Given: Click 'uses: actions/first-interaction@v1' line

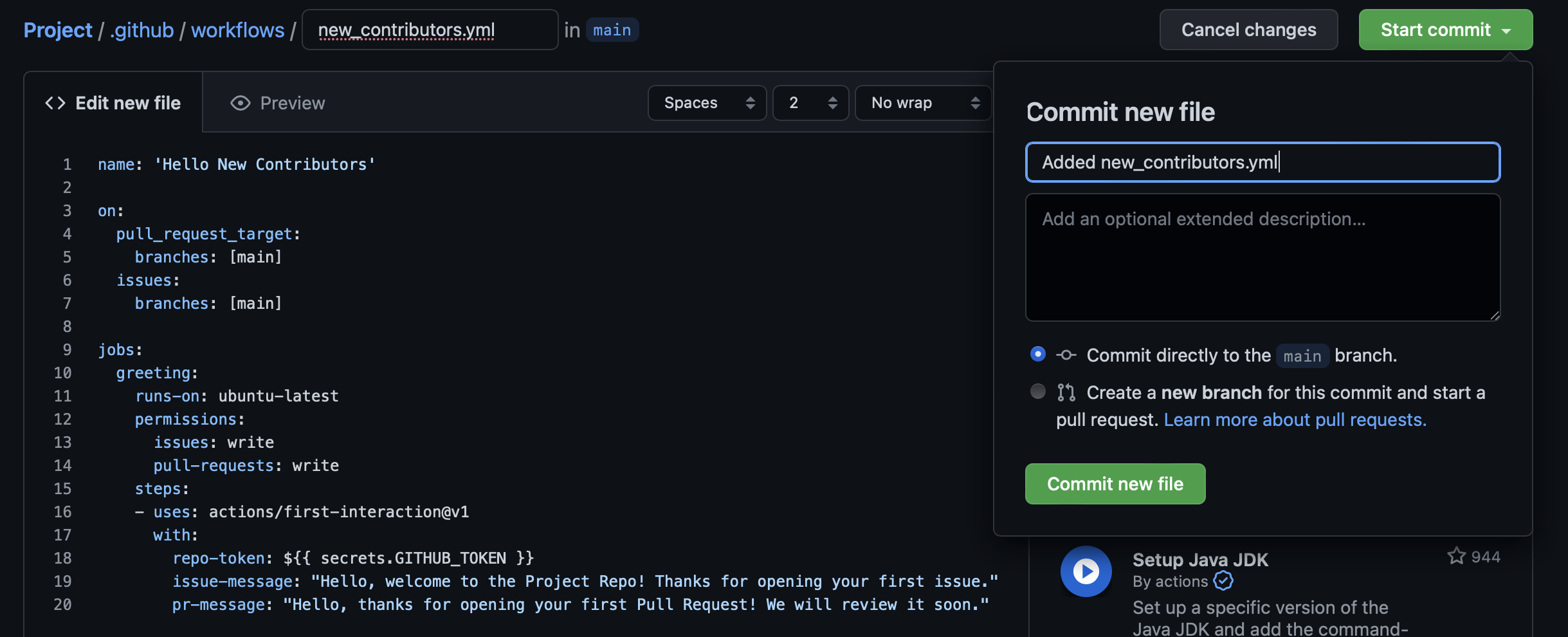Looking at the screenshot, I should pyautogui.click(x=302, y=512).
